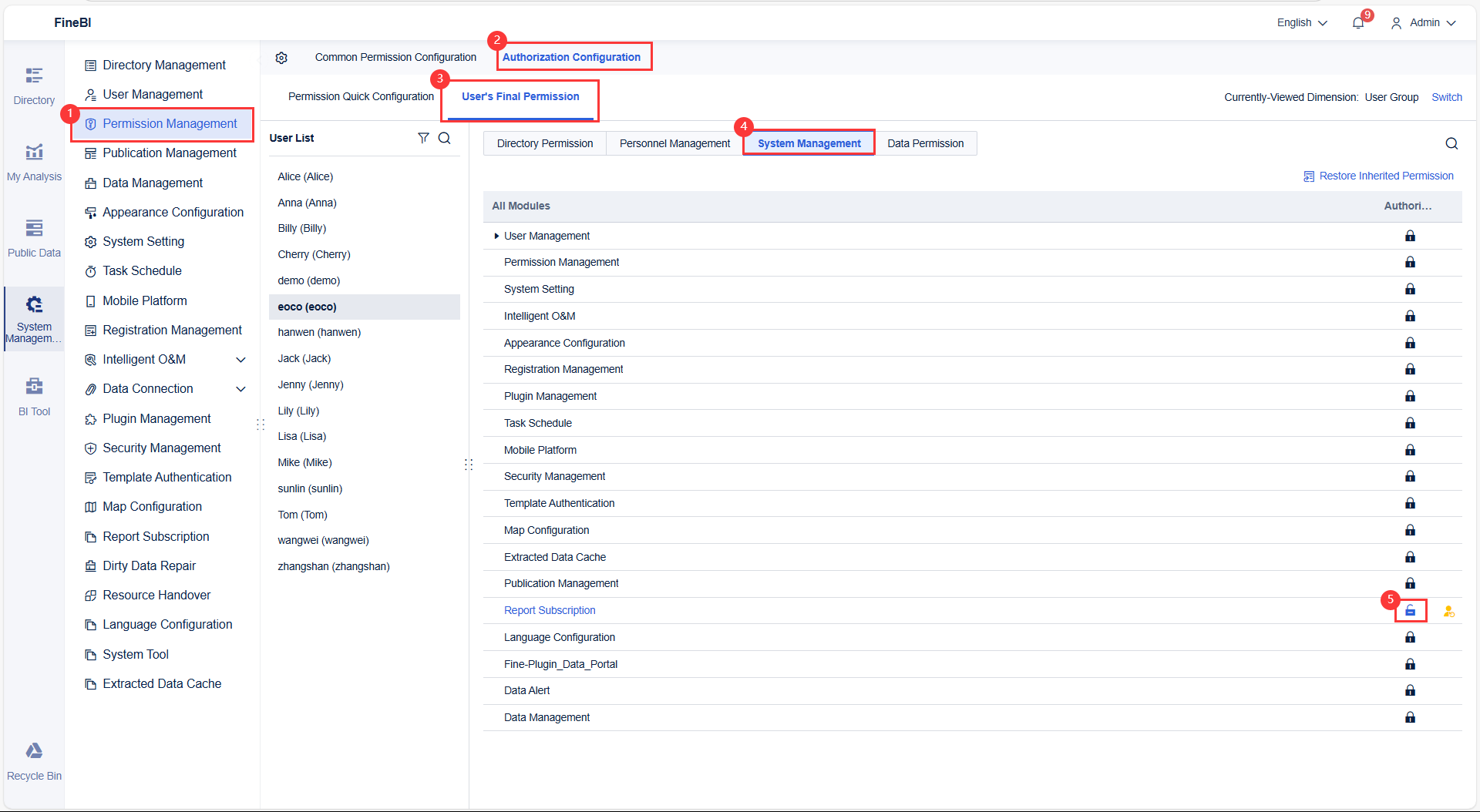
Task: Open the English language dropdown
Action: (1302, 23)
